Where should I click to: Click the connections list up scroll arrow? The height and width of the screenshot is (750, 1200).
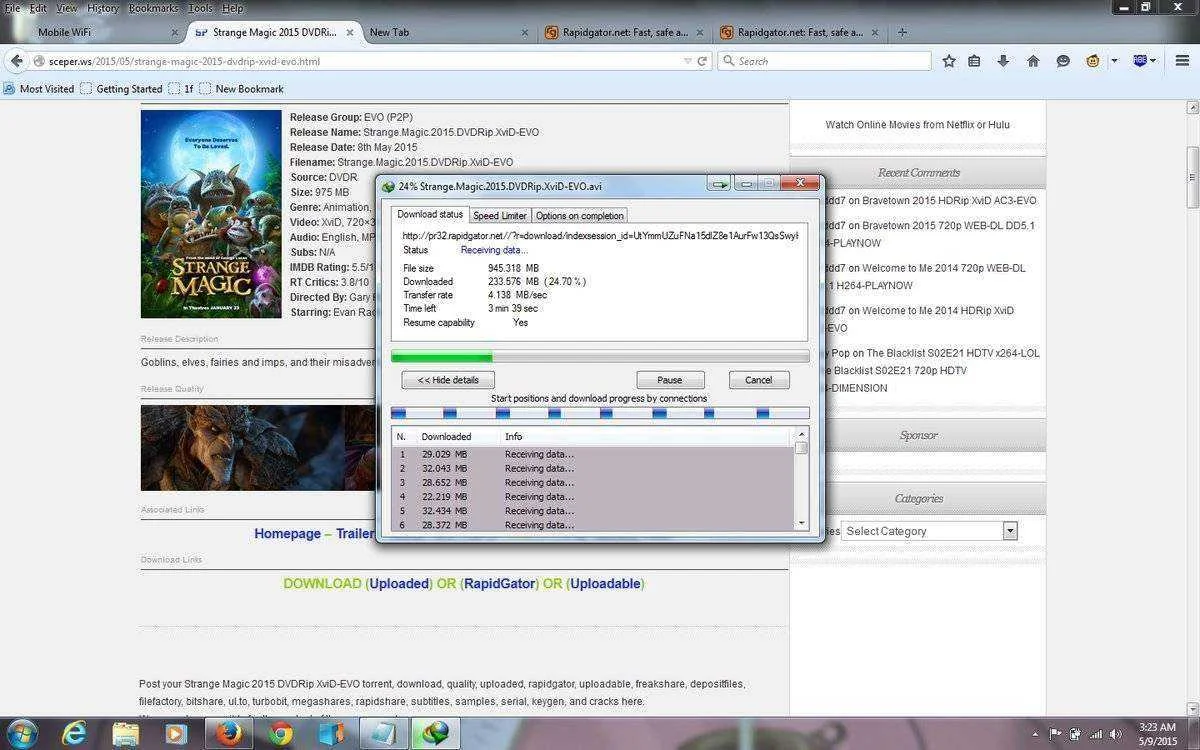[x=801, y=435]
